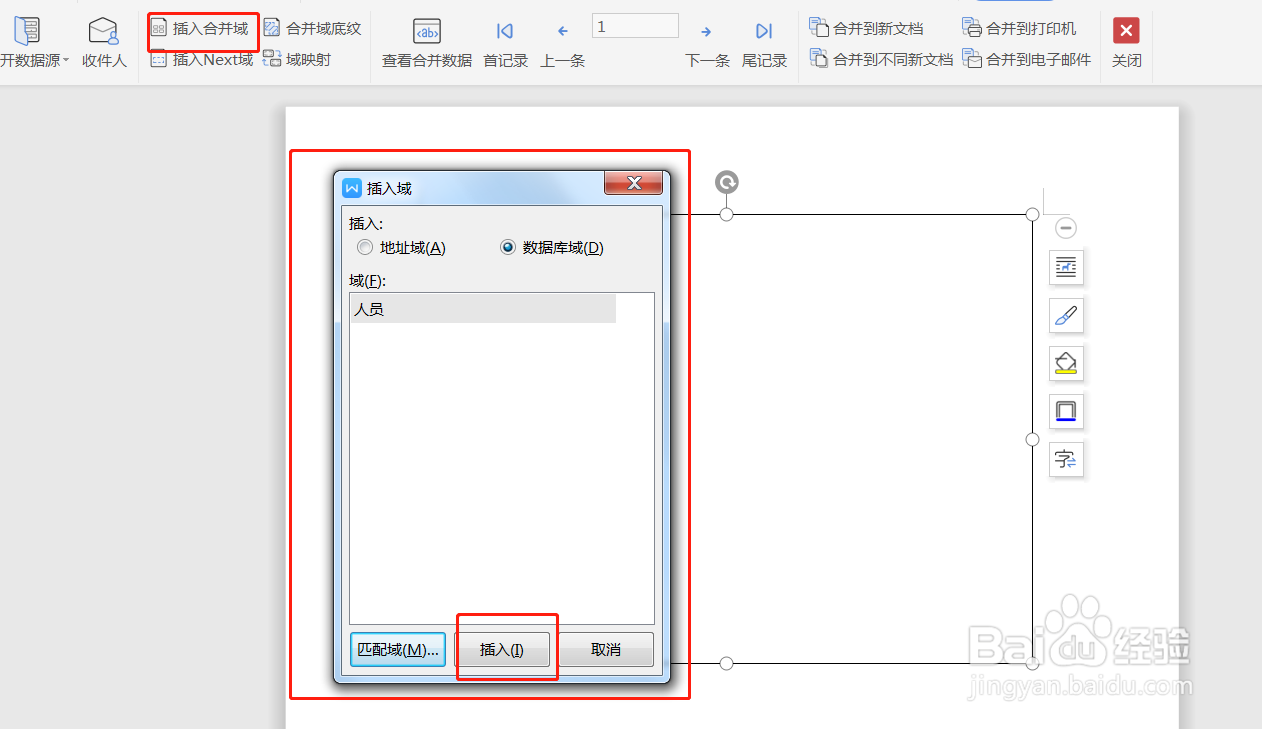Click 合并到不同新文档 in the toolbar

coord(880,58)
